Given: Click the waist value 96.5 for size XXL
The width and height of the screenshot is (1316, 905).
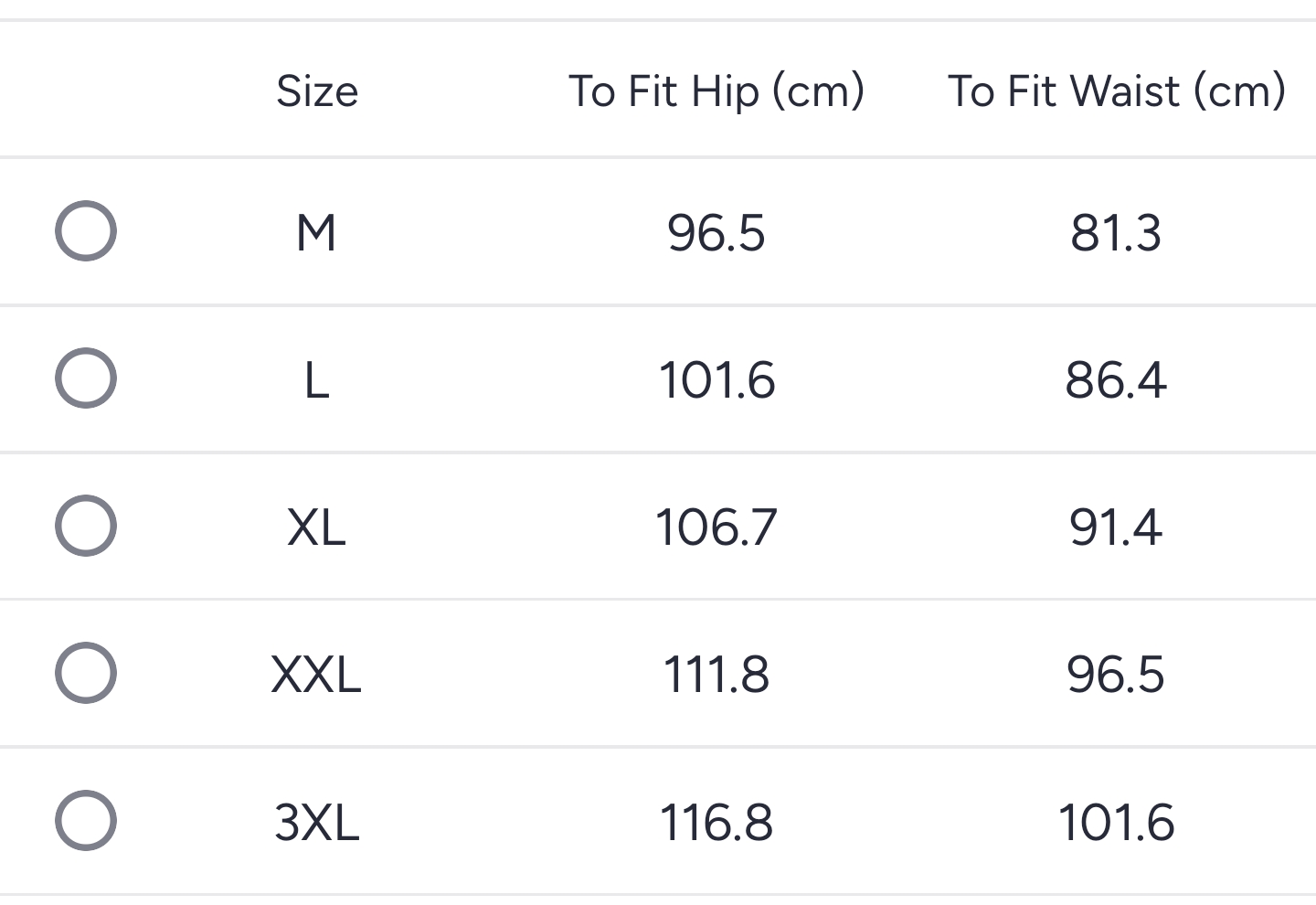Looking at the screenshot, I should pyautogui.click(x=1117, y=672).
